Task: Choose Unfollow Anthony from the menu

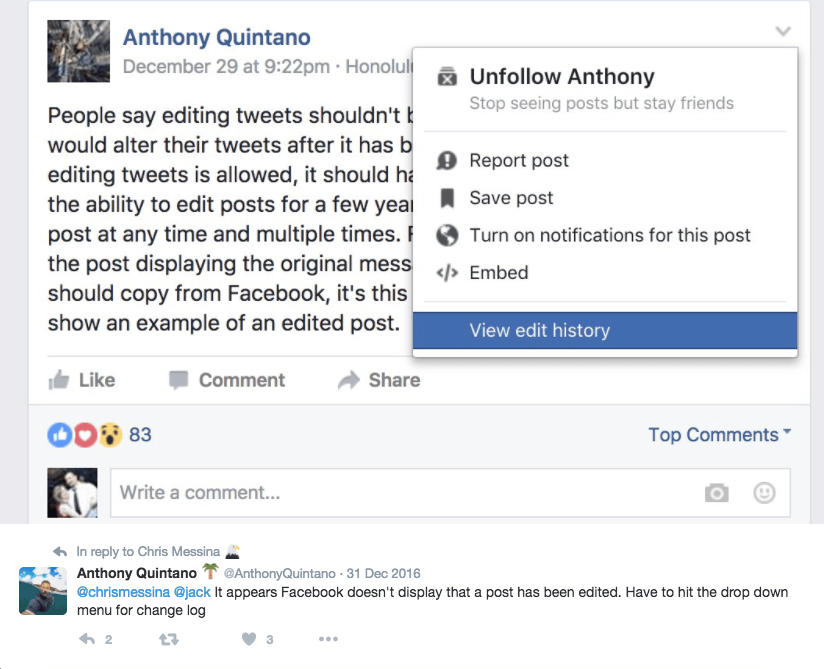Action: [x=561, y=77]
